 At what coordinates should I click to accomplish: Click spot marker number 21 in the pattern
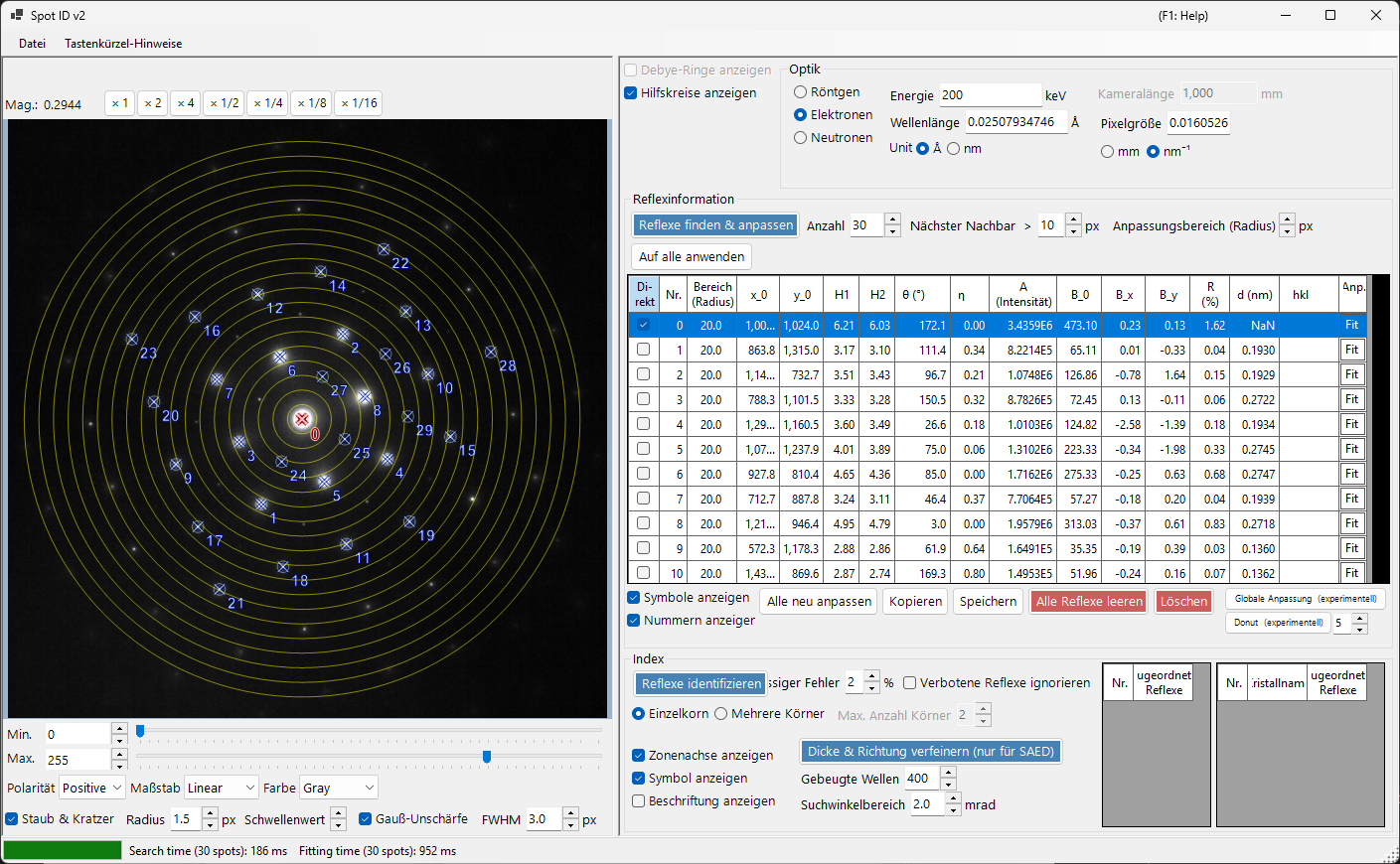[220, 589]
